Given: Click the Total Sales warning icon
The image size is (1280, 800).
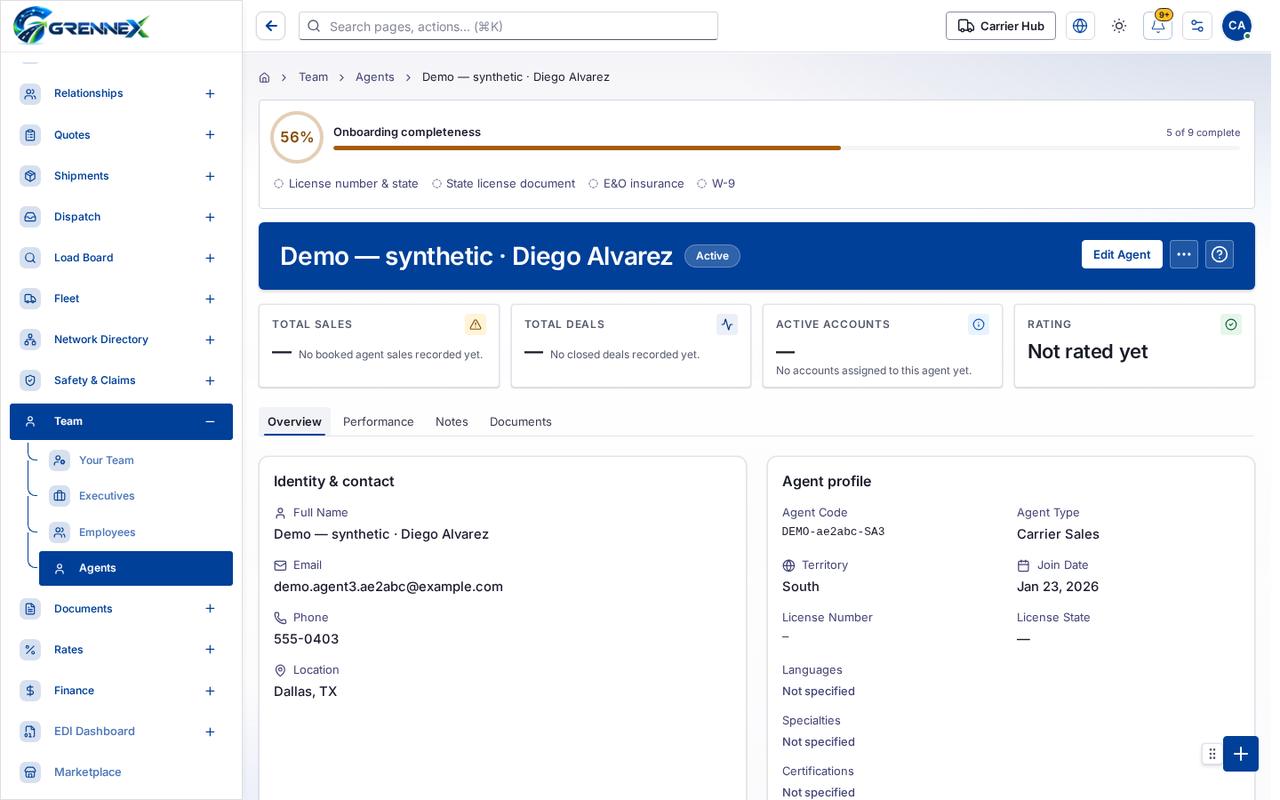Looking at the screenshot, I should [475, 324].
